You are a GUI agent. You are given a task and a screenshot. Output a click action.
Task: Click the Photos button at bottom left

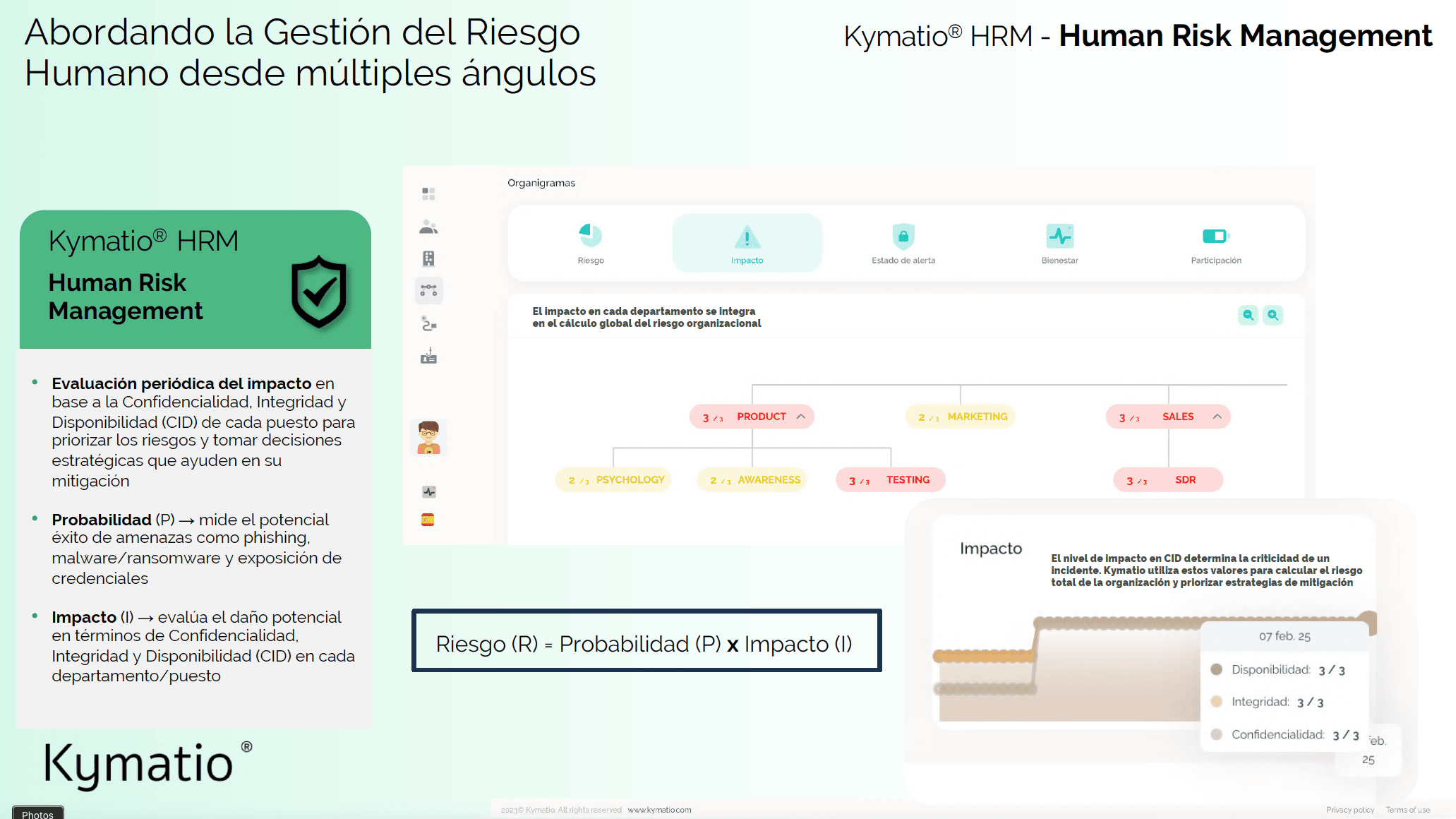click(x=38, y=813)
